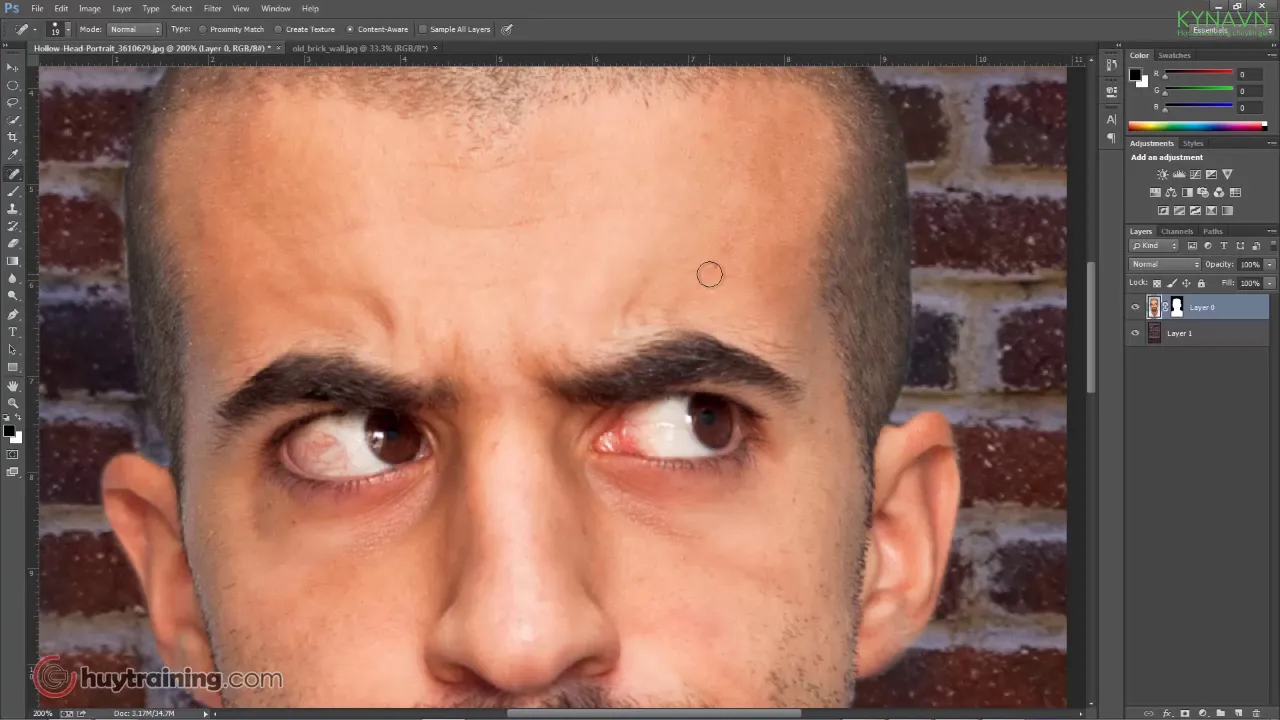Open the brush size picker dropdown
The width and height of the screenshot is (1280, 720).
point(68,30)
